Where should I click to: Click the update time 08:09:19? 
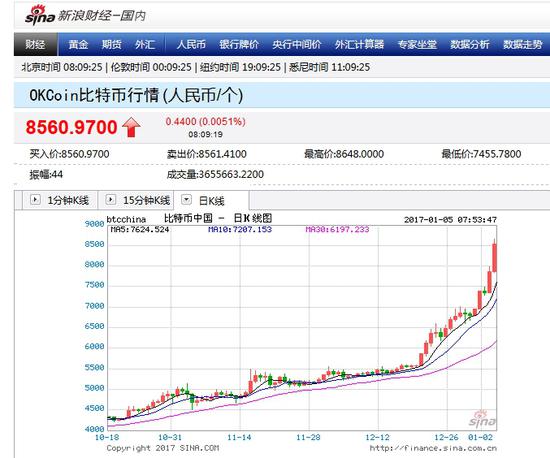(206, 134)
